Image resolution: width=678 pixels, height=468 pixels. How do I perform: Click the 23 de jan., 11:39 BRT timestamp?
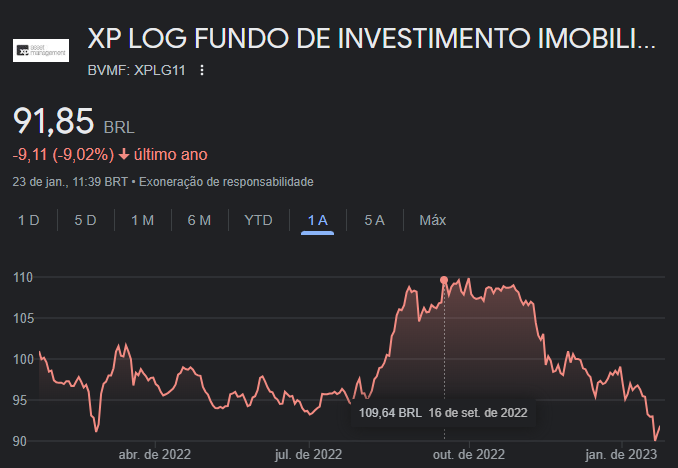(x=70, y=182)
